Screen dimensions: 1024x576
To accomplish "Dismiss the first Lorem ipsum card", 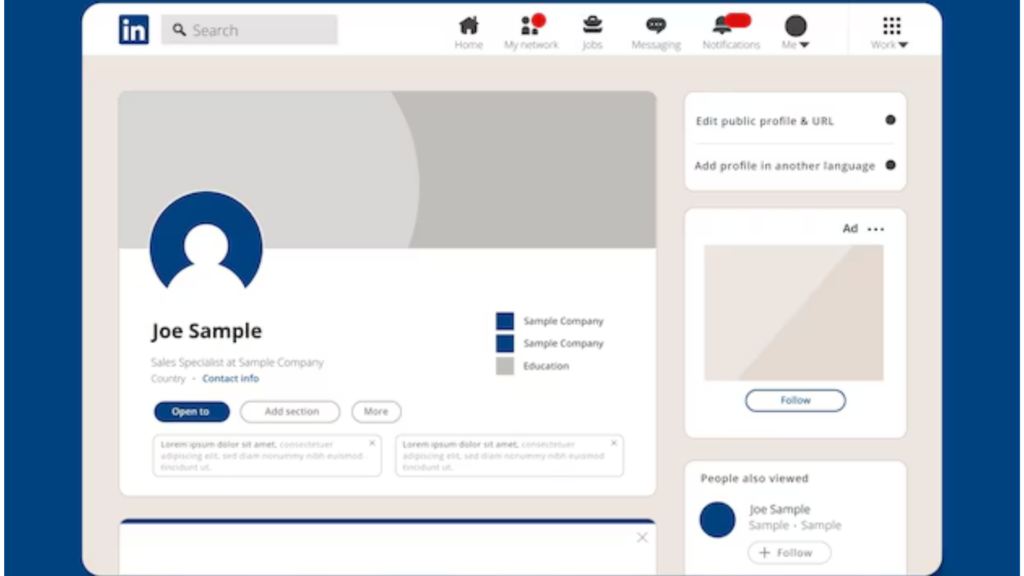I will pos(372,443).
